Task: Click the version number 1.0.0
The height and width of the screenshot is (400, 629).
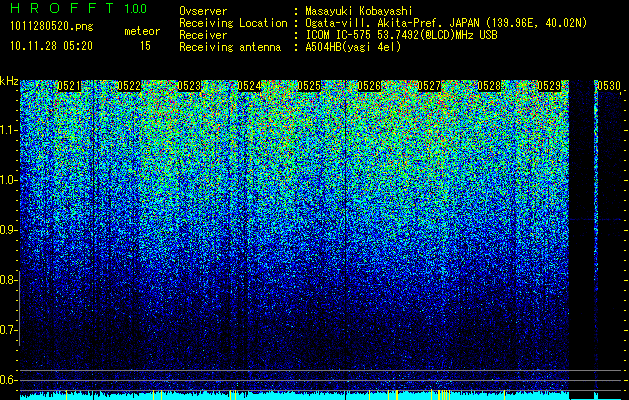Action: 136,9
